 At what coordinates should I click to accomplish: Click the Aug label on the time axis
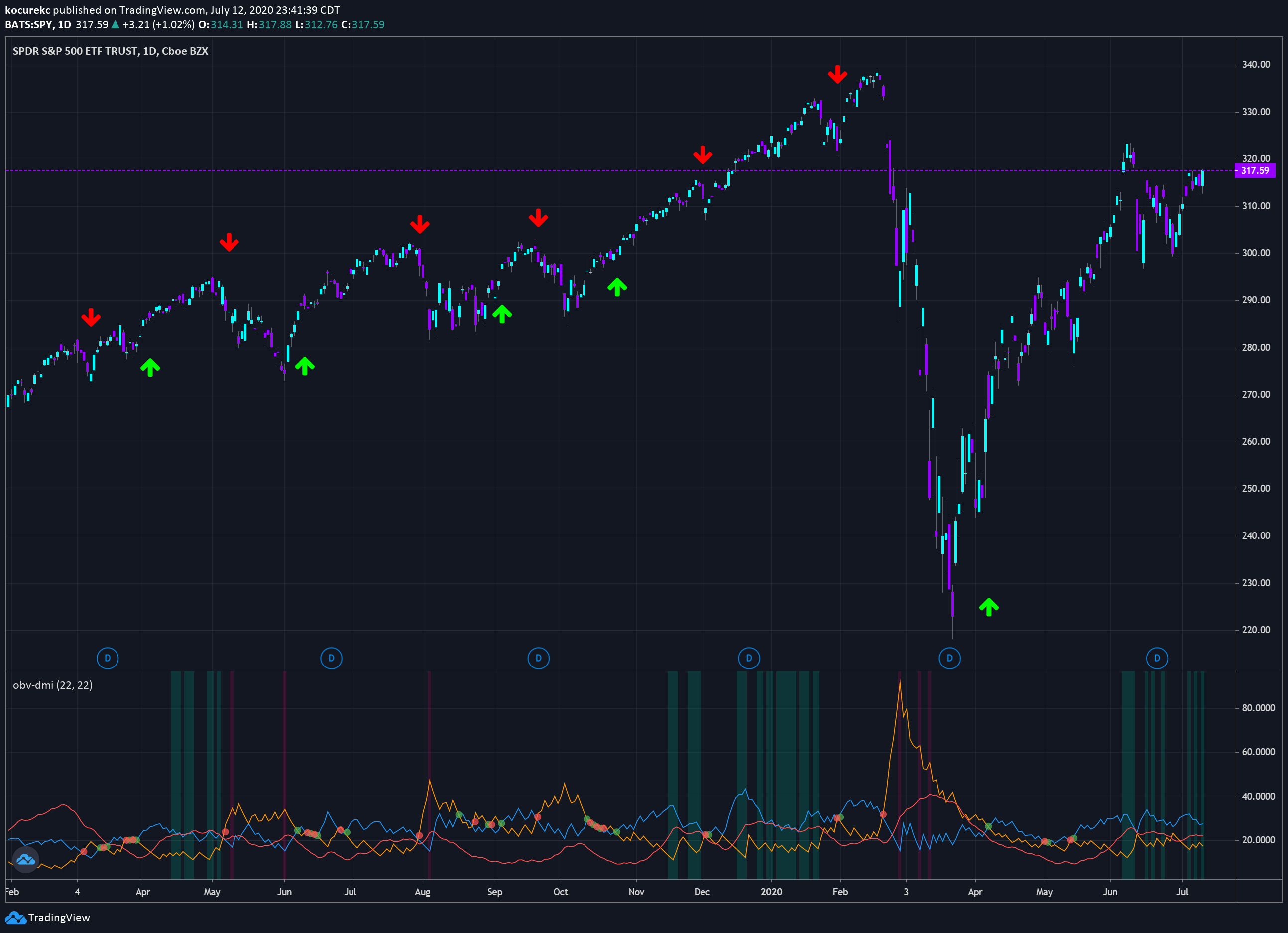tap(423, 892)
